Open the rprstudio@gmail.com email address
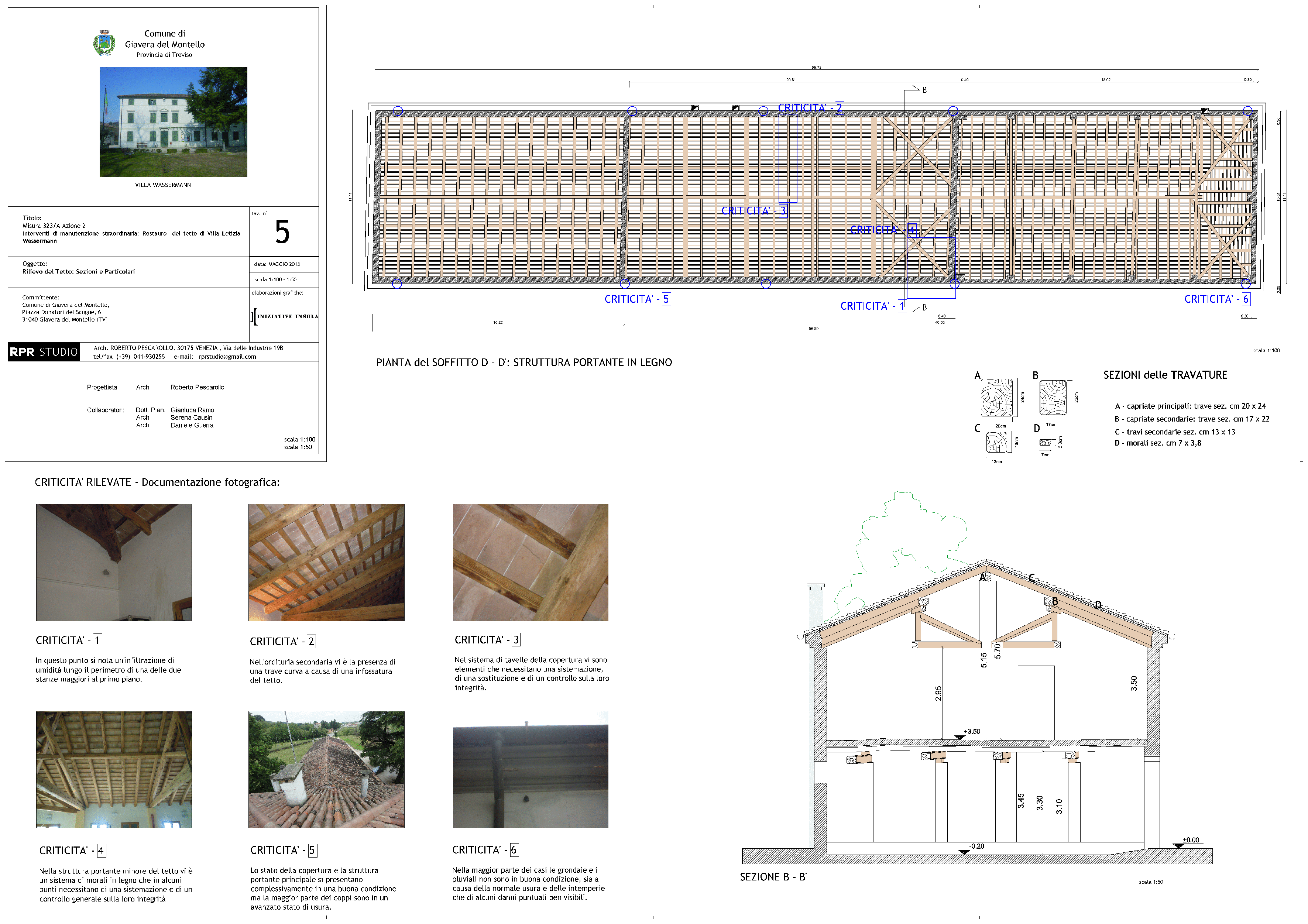1308x924 pixels. pyautogui.click(x=227, y=357)
